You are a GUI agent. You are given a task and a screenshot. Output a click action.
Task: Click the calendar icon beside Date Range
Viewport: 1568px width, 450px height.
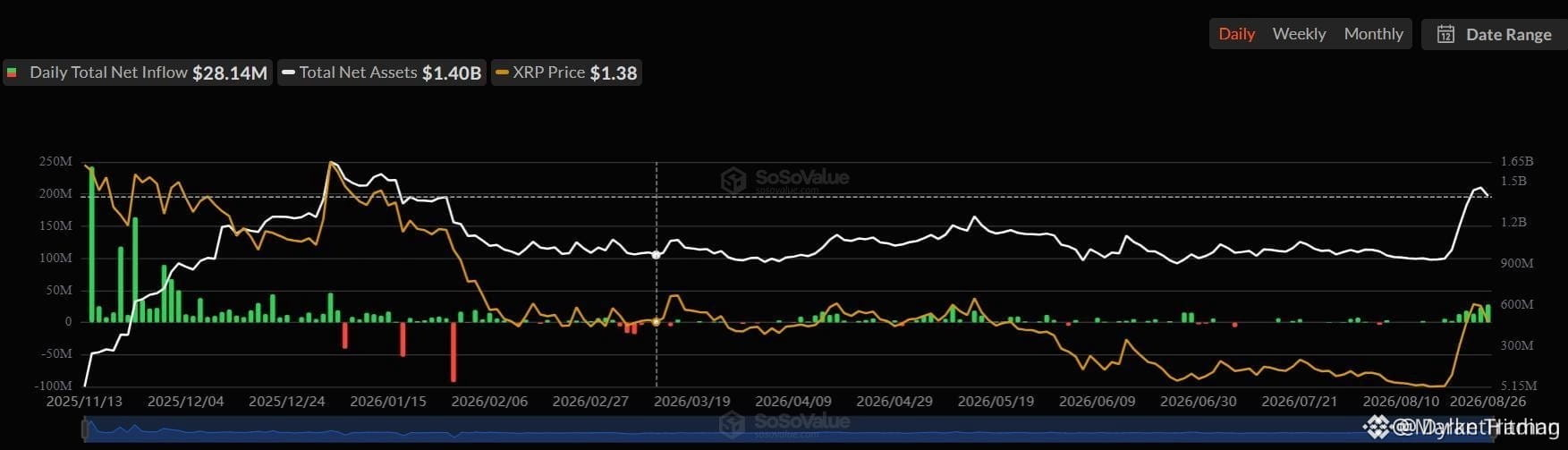(x=1445, y=34)
